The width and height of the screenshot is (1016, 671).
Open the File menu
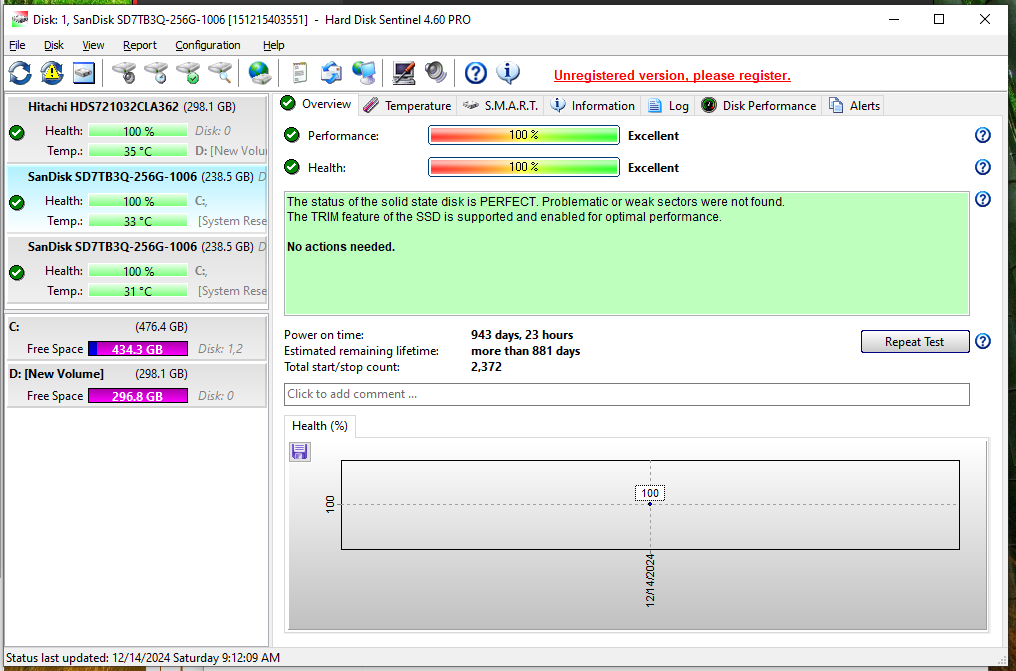coord(17,45)
